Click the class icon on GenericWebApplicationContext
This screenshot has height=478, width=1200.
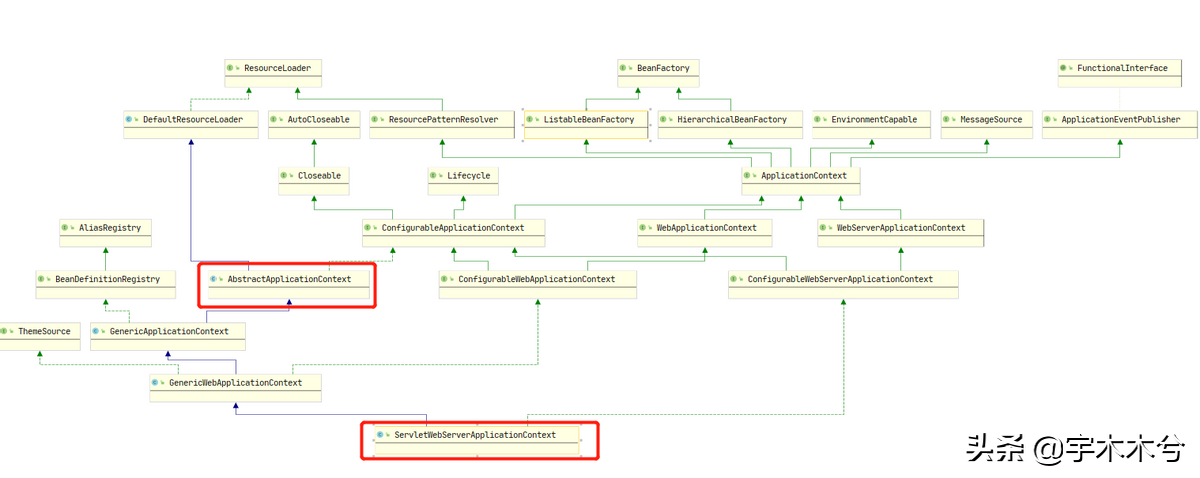158,382
